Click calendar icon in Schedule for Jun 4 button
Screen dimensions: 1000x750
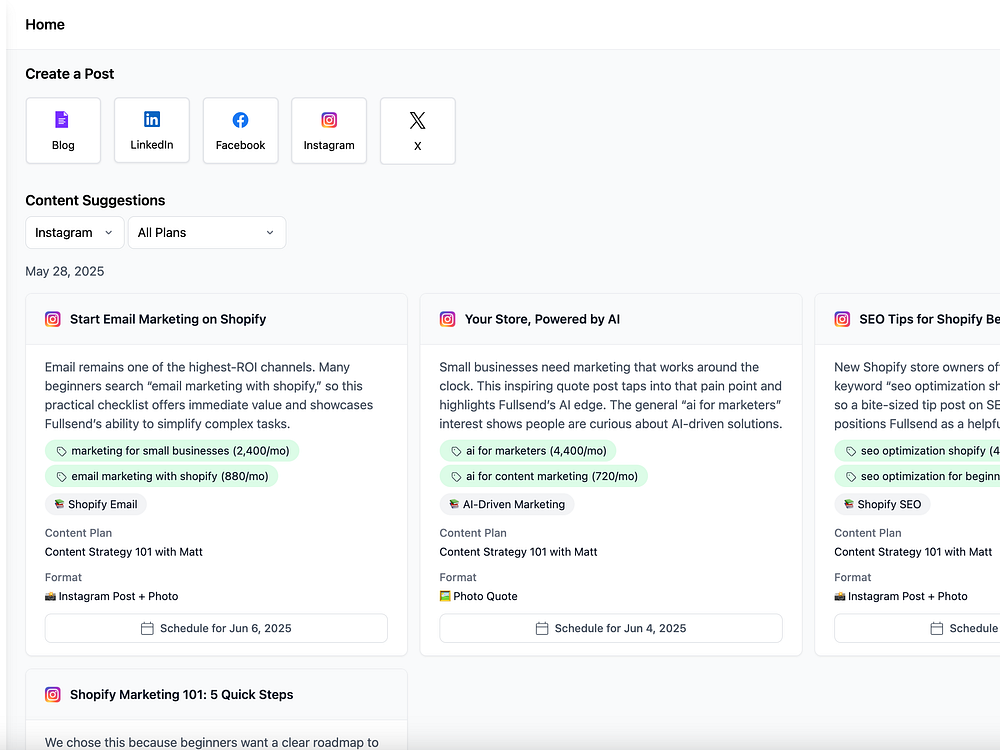[541, 629]
